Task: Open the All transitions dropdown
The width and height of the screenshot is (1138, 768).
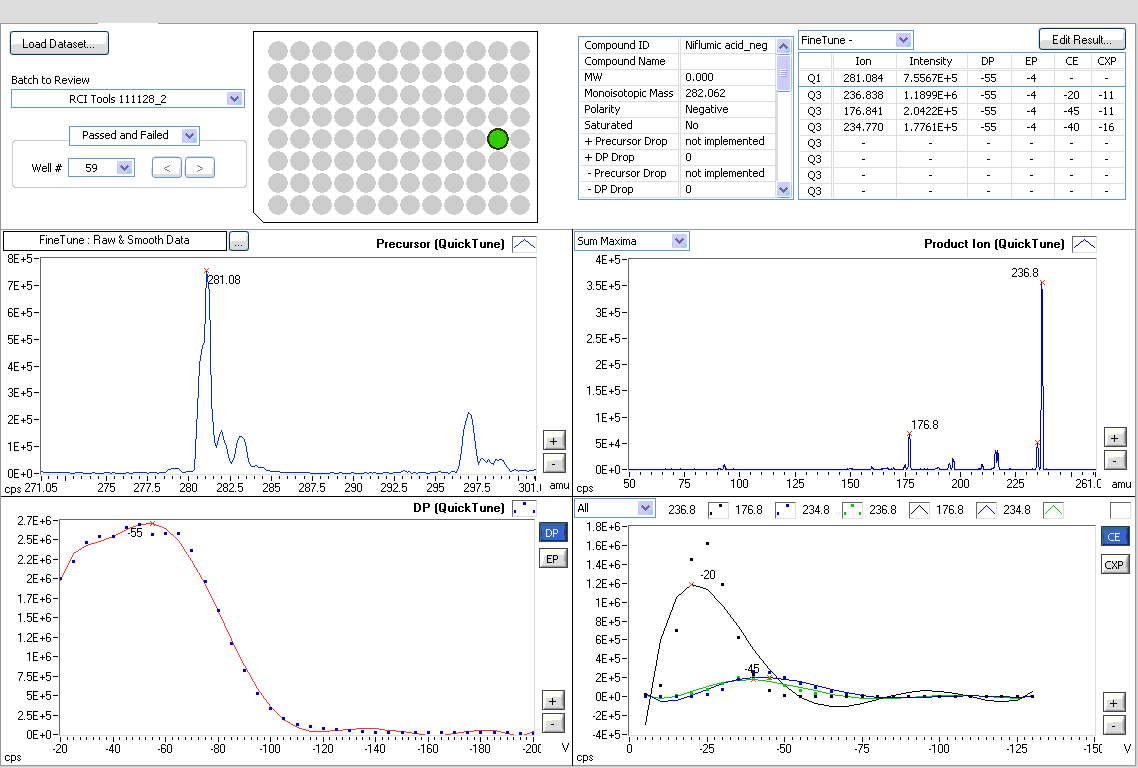Action: (645, 508)
